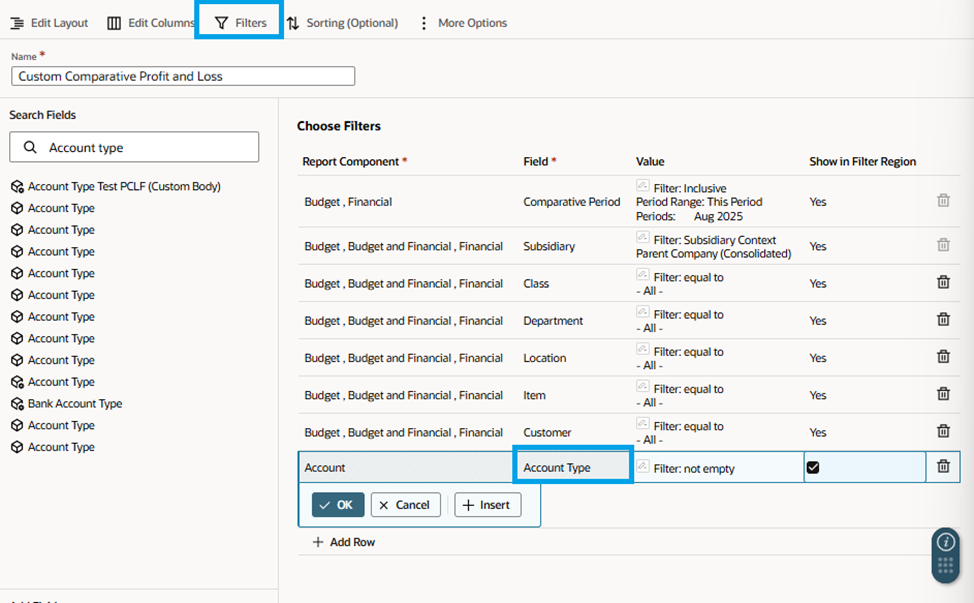Image resolution: width=974 pixels, height=603 pixels.
Task: Click the search magnifier icon in Search Fields
Action: click(x=29, y=147)
